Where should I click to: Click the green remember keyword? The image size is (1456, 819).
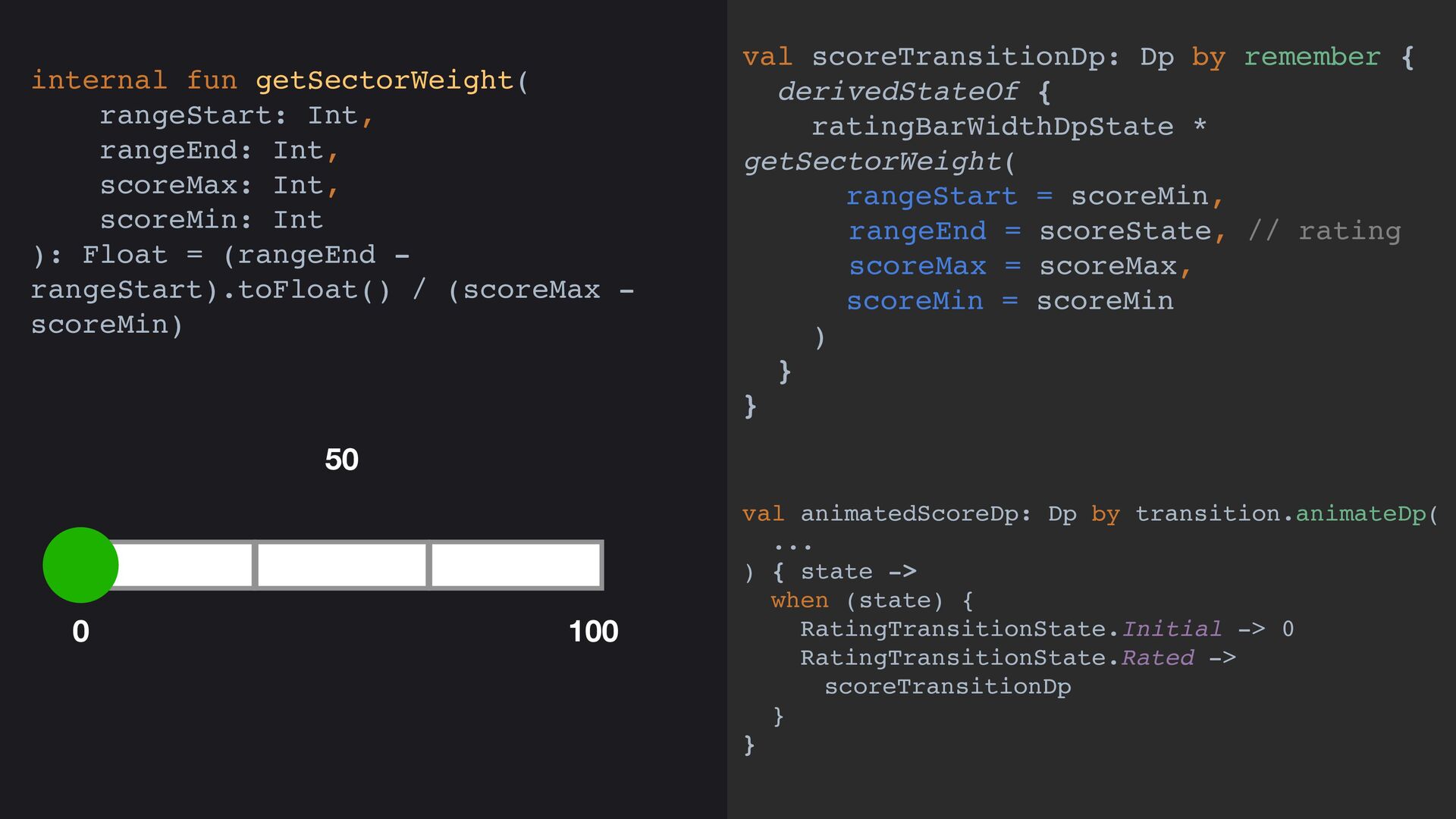[1312, 57]
